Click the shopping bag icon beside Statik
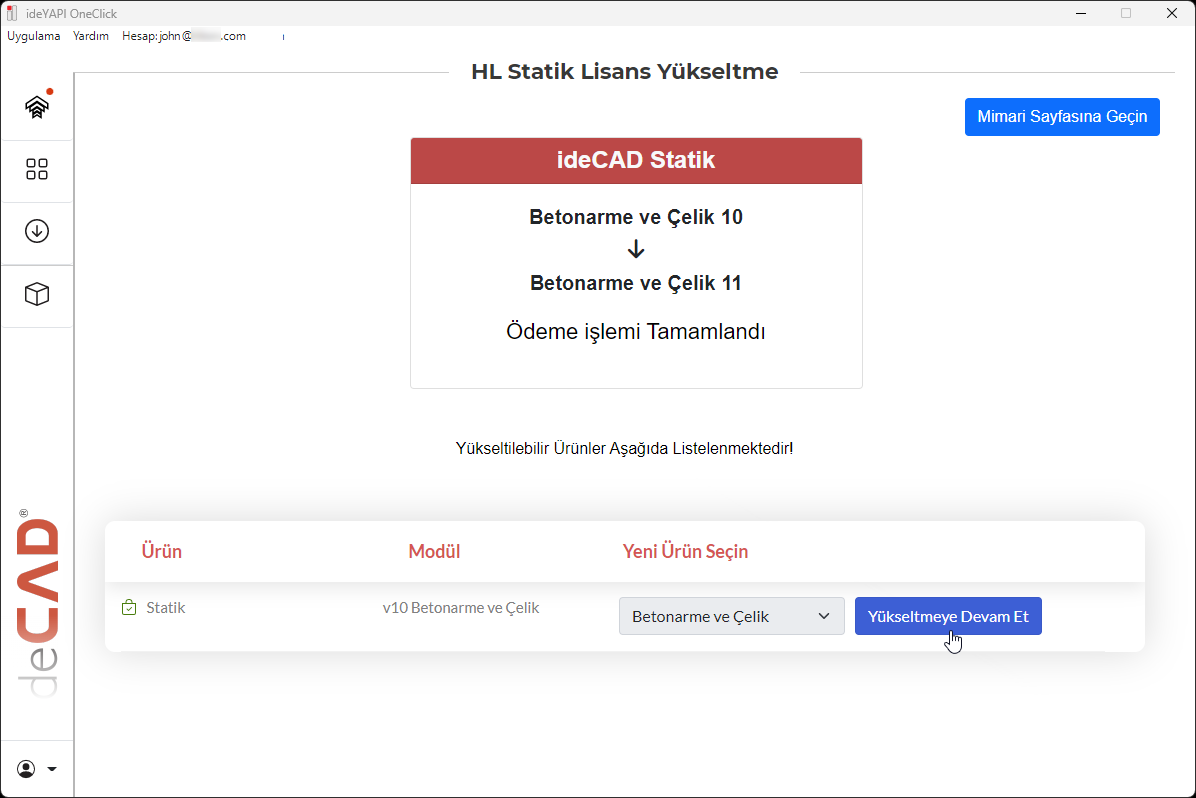 [x=129, y=607]
